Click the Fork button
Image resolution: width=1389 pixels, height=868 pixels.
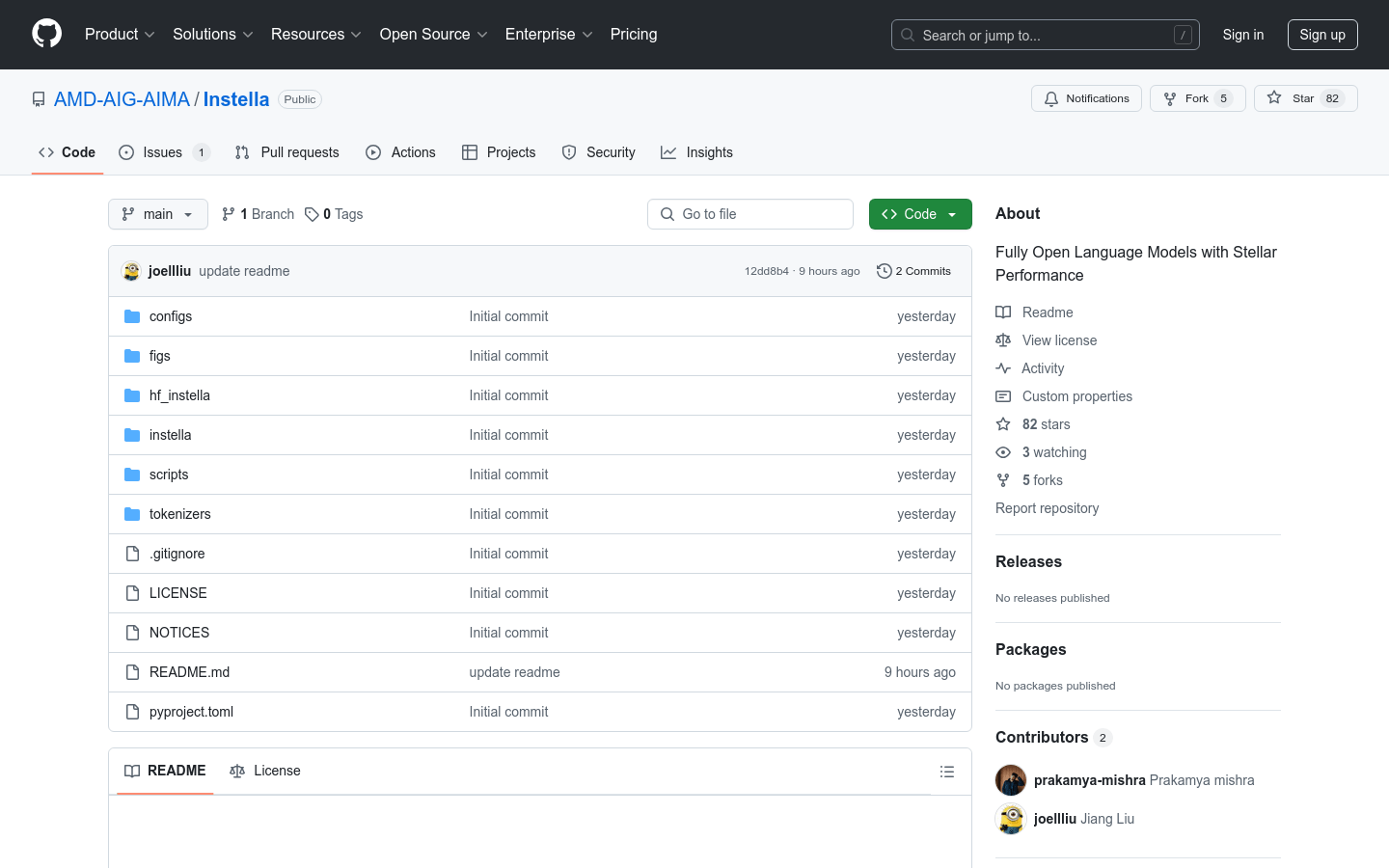point(1198,98)
